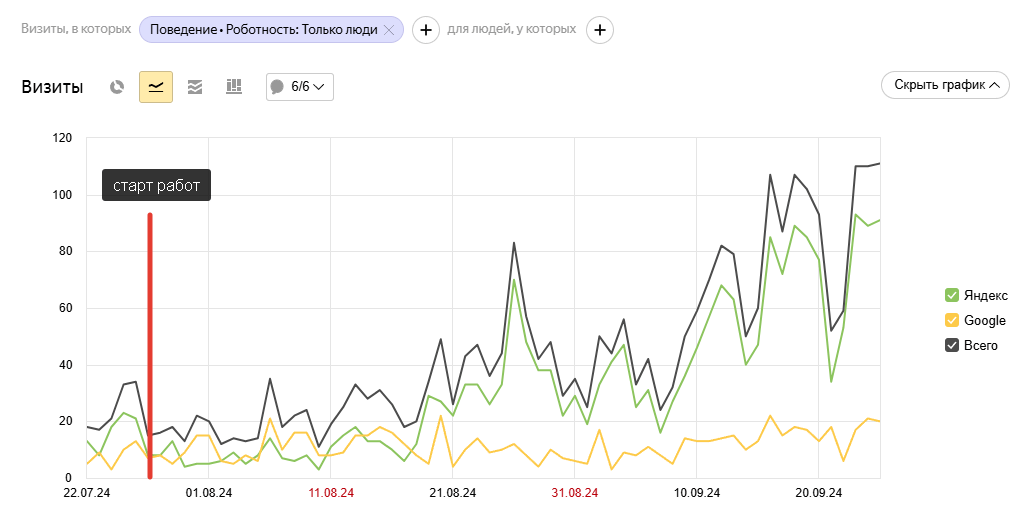This screenshot has height=518, width=1019.
Task: Open the 6/6 annotations dropdown
Action: [x=300, y=87]
